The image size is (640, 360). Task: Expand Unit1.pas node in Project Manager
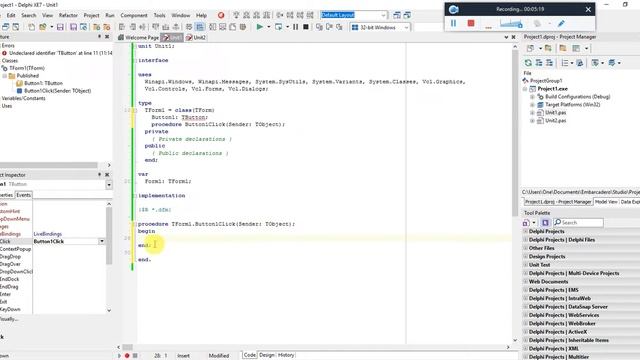pyautogui.click(x=532, y=113)
